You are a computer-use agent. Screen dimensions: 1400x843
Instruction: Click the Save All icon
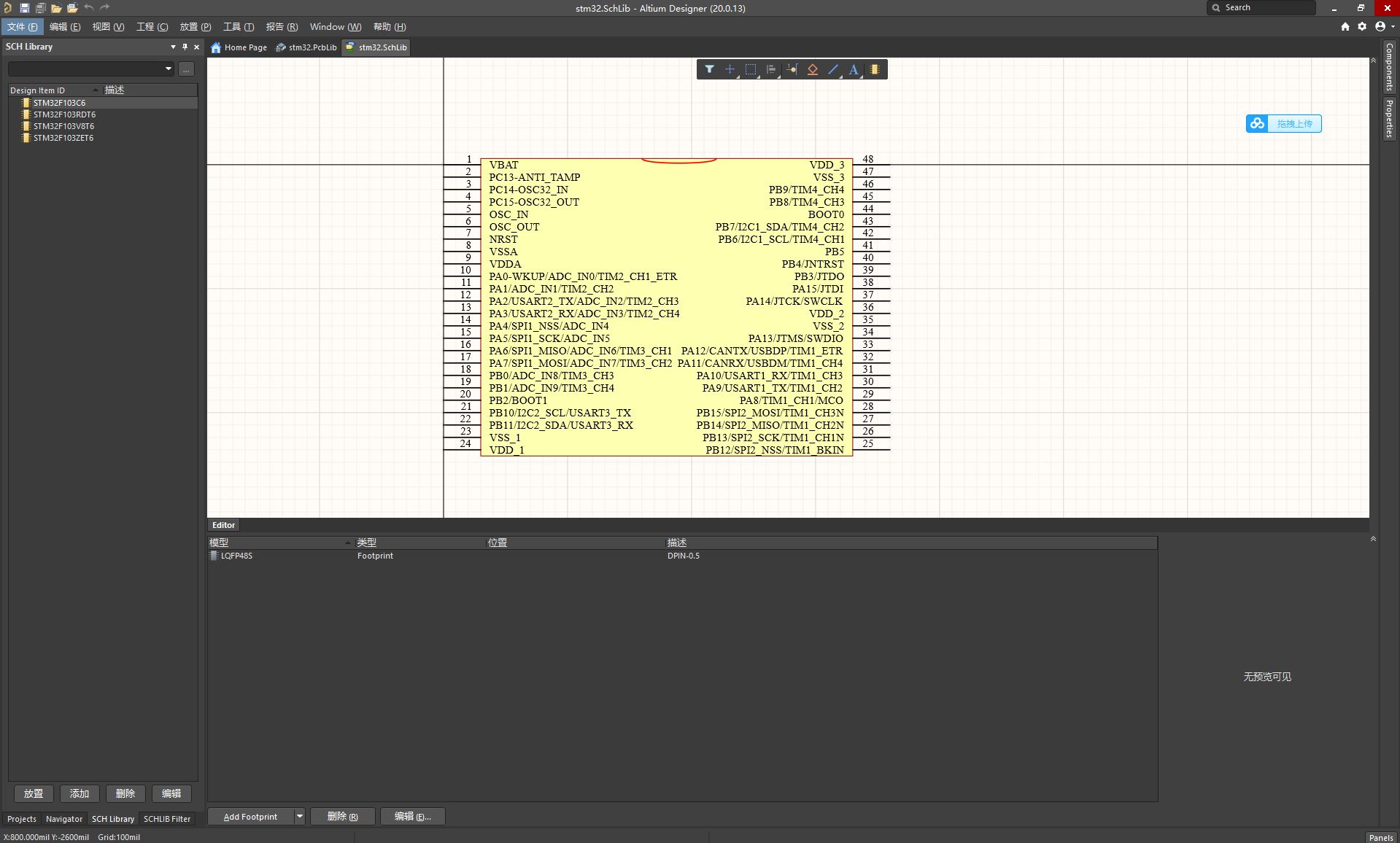40,8
